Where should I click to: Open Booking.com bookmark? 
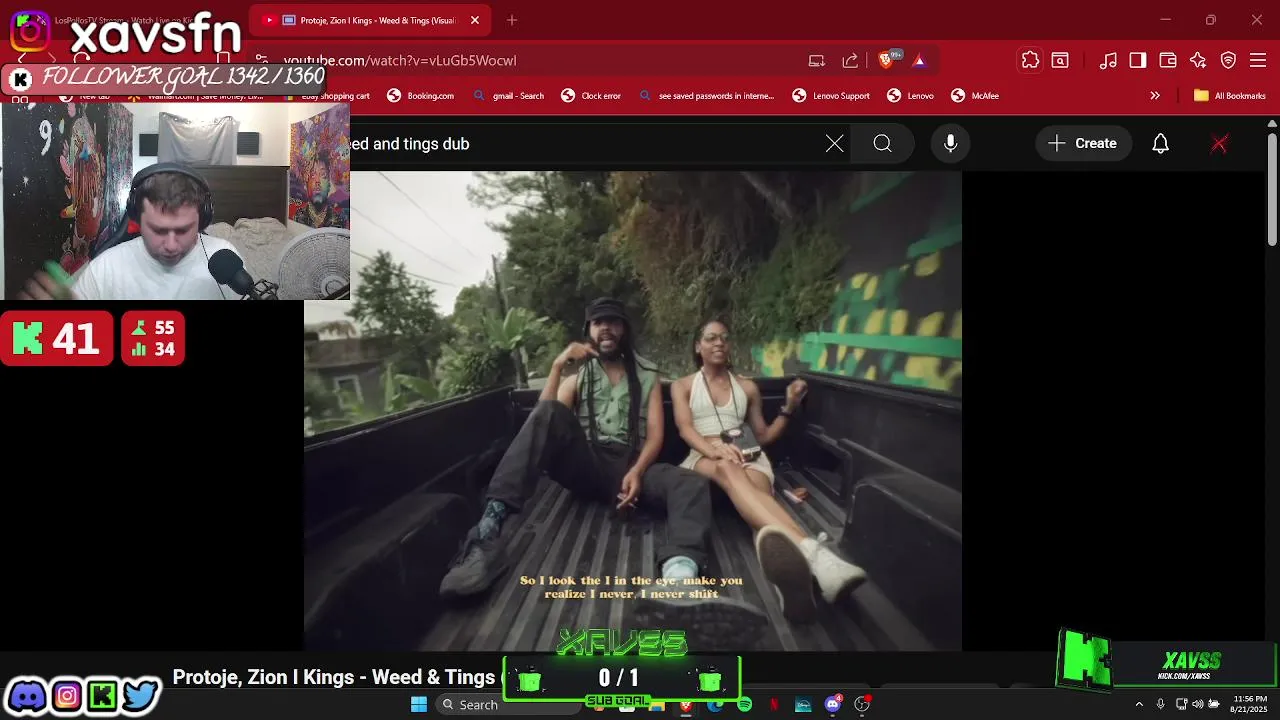coord(421,96)
